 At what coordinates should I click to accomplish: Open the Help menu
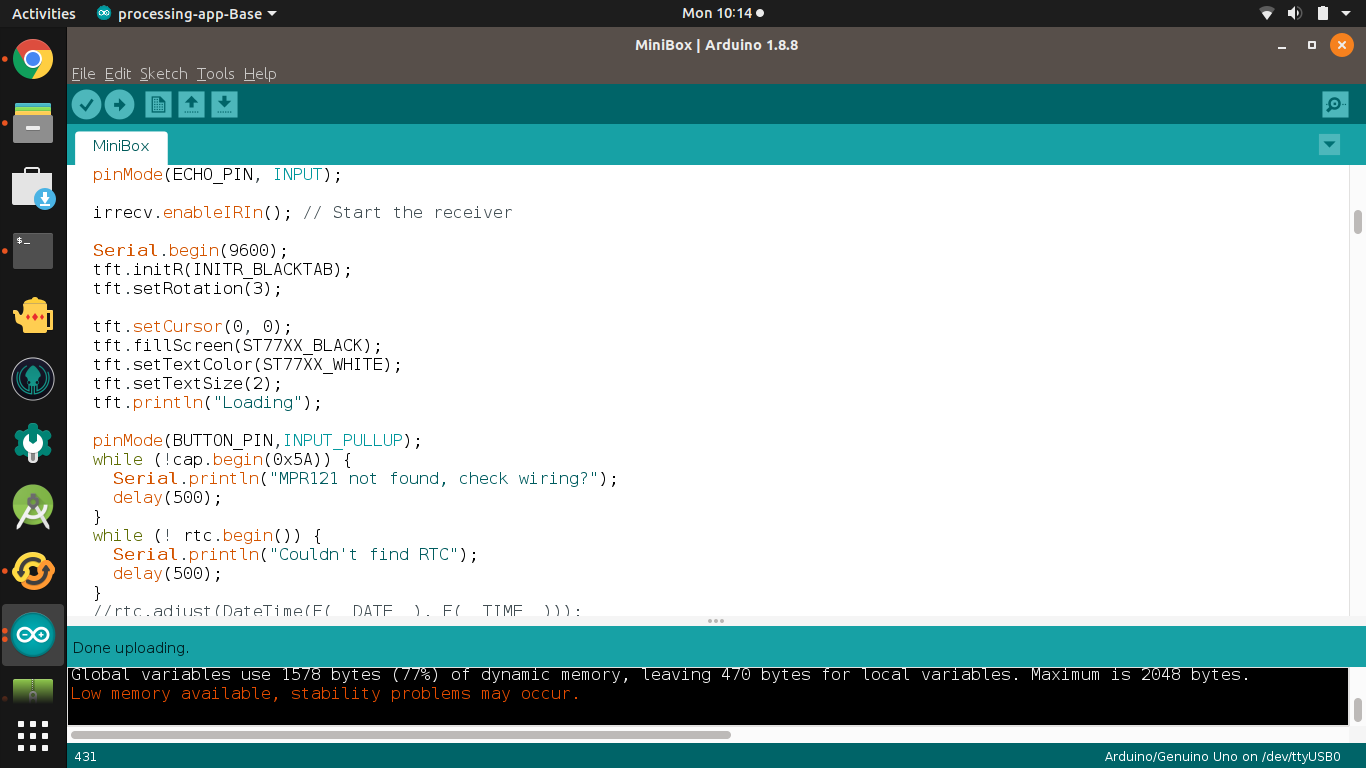(260, 74)
